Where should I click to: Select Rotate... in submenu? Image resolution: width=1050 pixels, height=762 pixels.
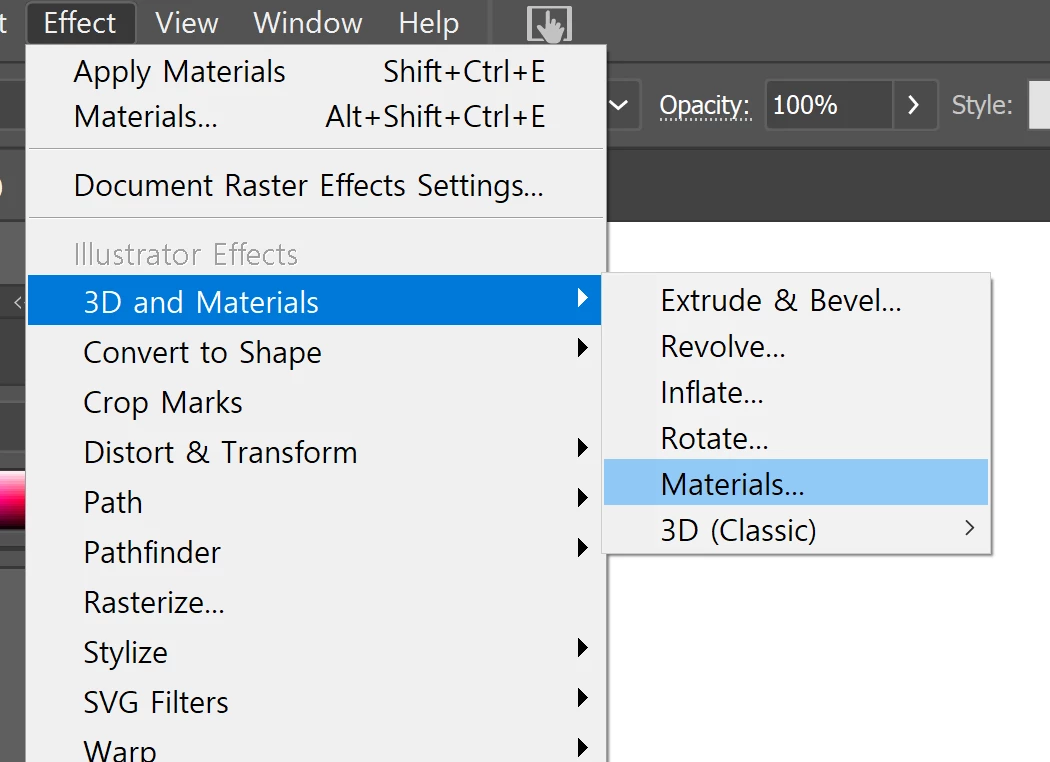(x=796, y=439)
